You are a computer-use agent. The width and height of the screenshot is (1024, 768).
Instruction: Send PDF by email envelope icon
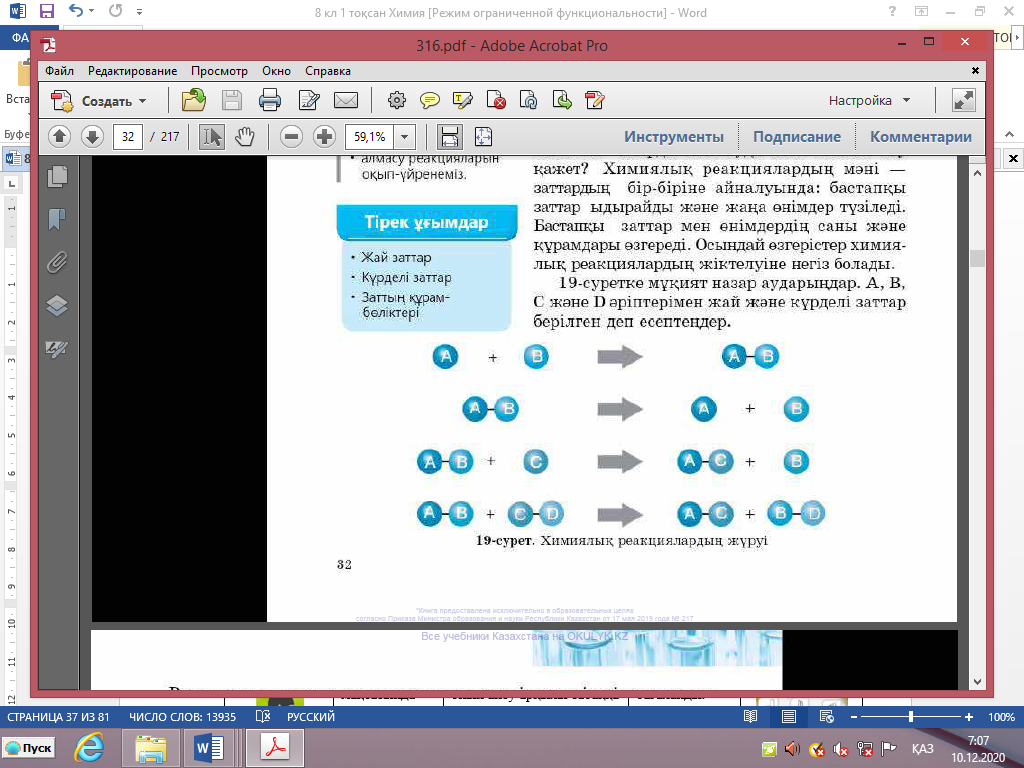click(345, 101)
